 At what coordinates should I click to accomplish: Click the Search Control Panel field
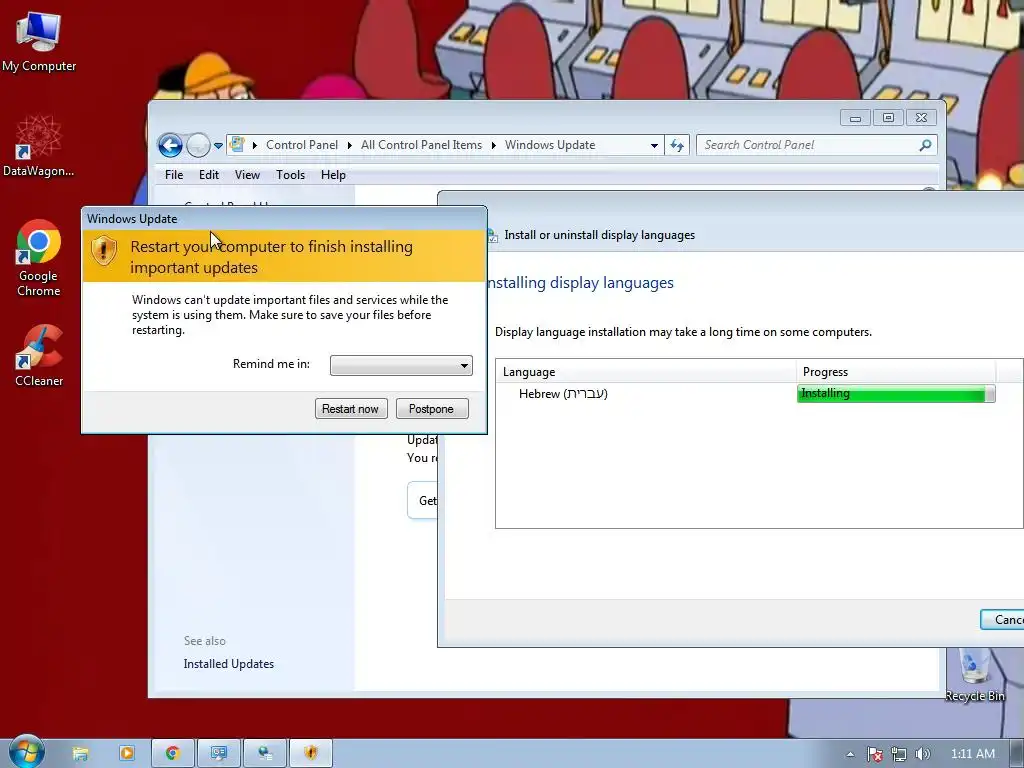tap(816, 145)
